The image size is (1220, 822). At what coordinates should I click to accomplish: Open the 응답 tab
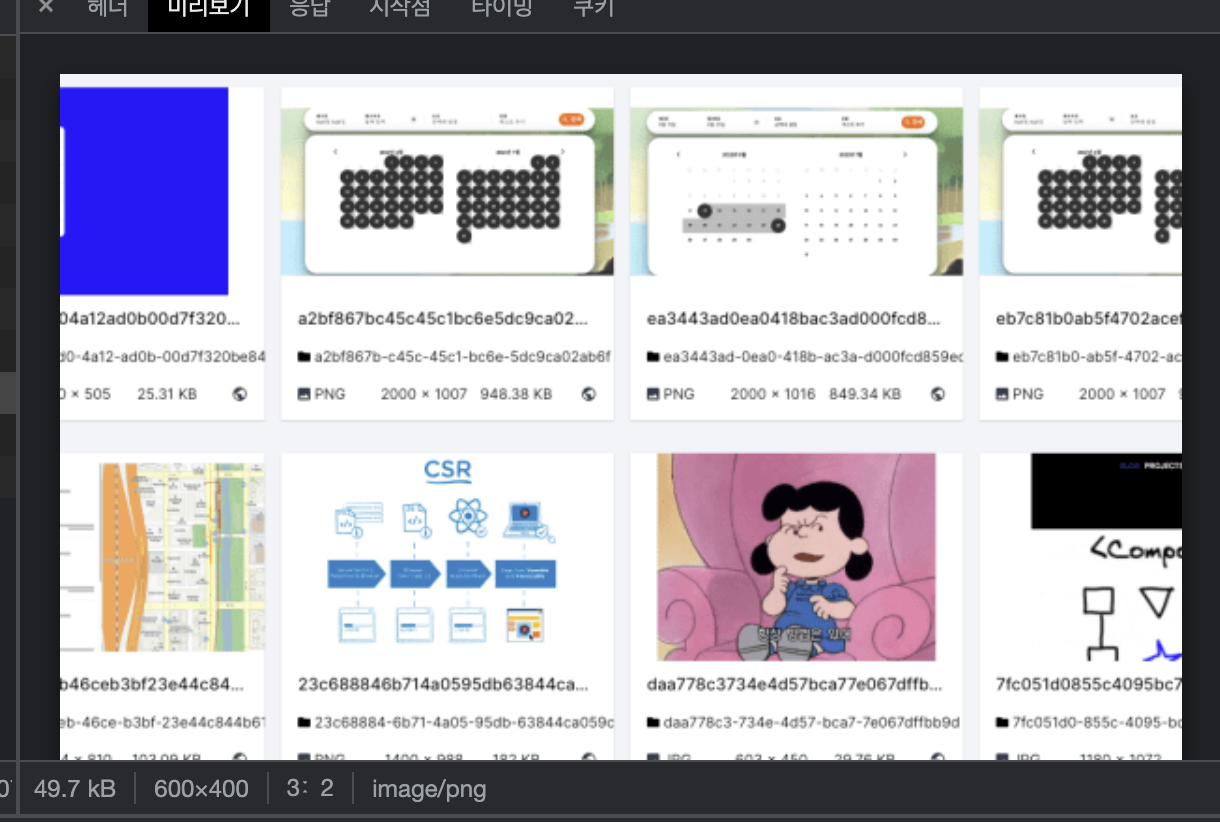(x=309, y=8)
